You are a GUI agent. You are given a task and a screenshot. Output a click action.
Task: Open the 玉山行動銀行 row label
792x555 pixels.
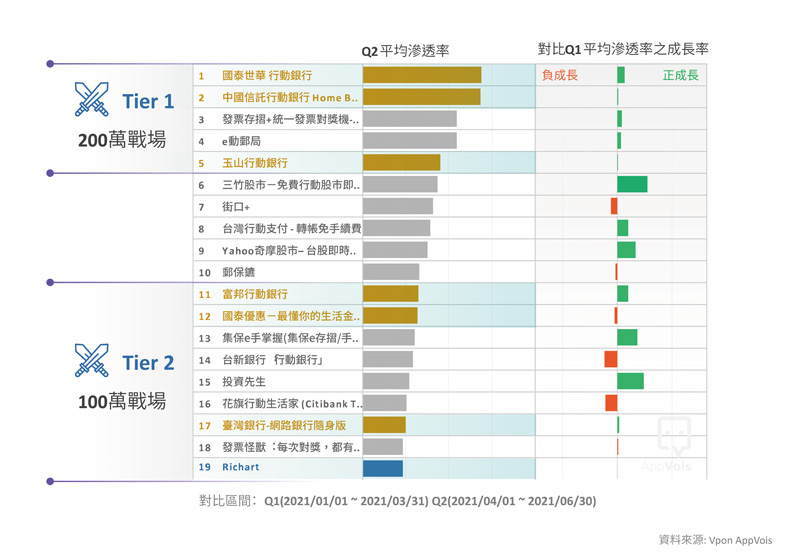(x=255, y=163)
